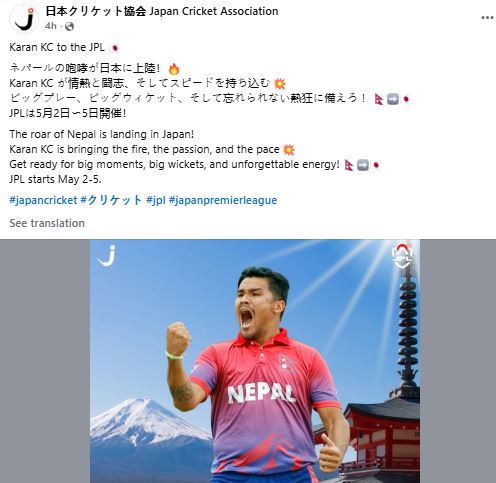Open the #japancricket hashtag
This screenshot has width=496, height=483.
[x=43, y=200]
